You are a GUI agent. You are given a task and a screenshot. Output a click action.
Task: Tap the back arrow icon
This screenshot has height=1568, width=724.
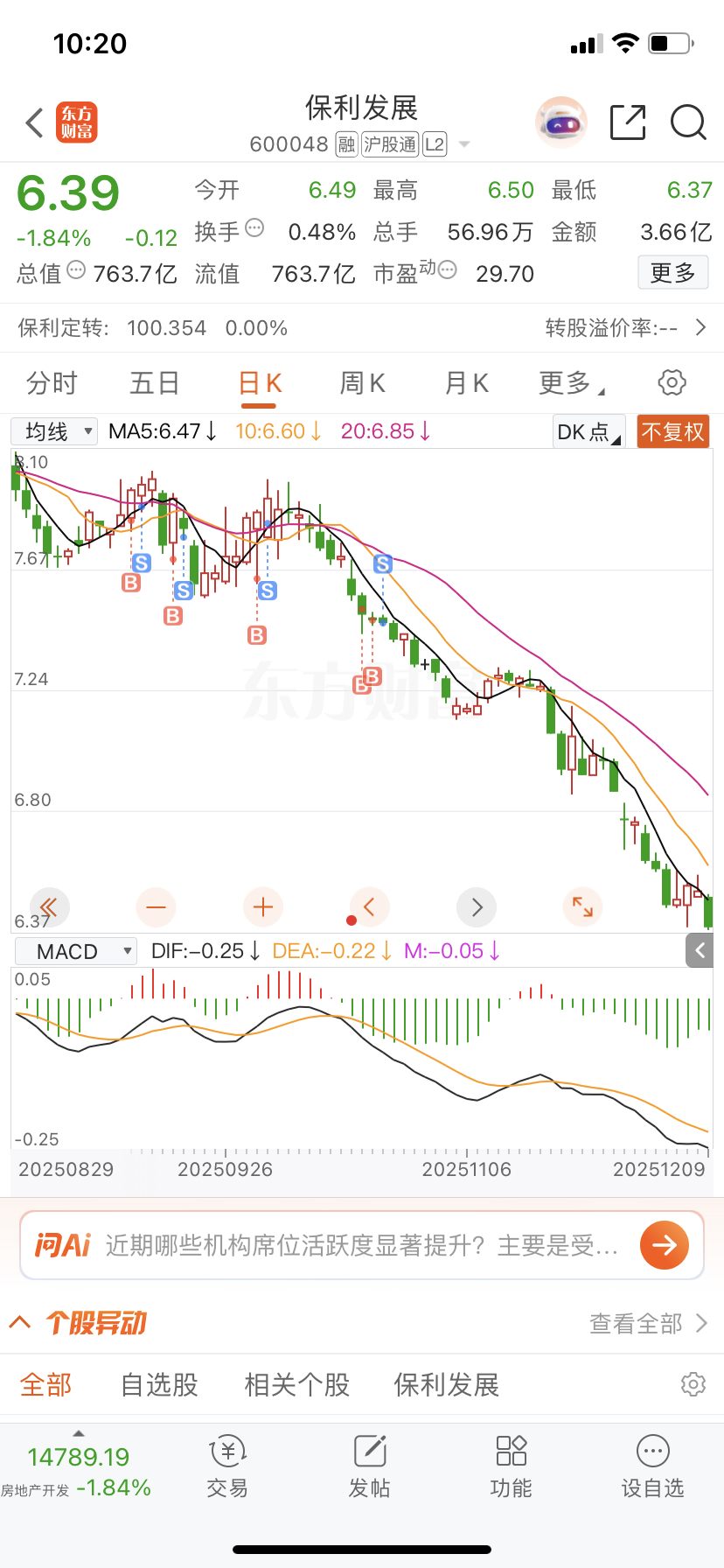coord(35,122)
